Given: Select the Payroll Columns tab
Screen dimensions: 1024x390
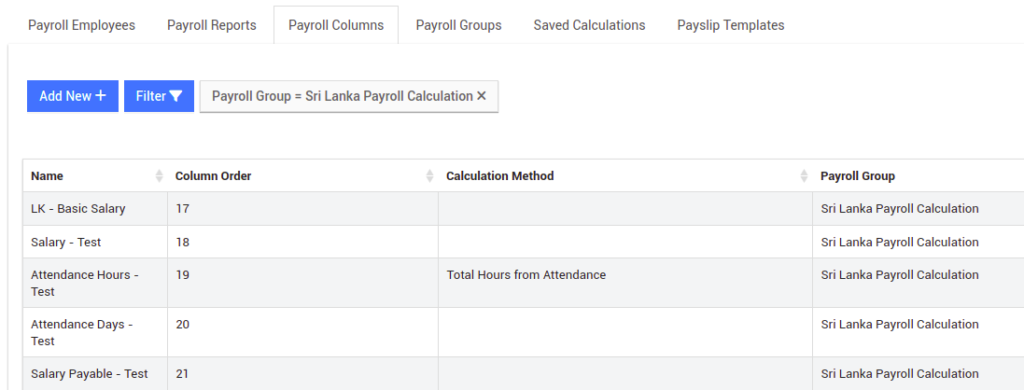Looking at the screenshot, I should (336, 25).
